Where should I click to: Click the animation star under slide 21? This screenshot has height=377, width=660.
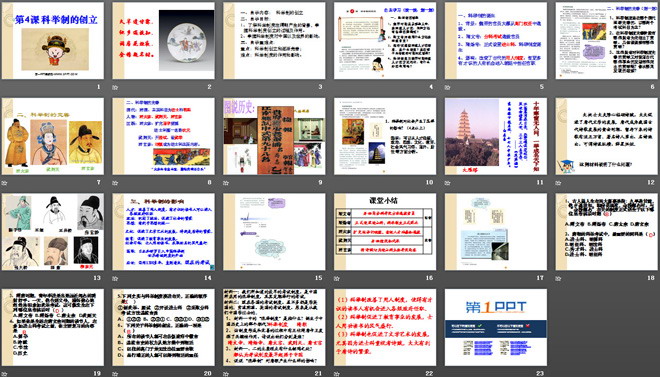(x=226, y=374)
